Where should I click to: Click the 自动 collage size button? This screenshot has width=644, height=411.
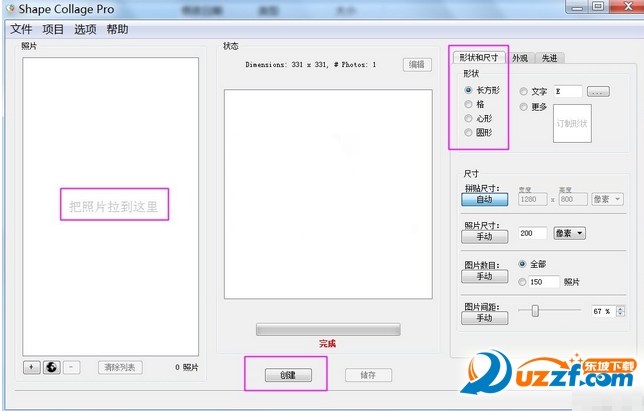click(484, 200)
